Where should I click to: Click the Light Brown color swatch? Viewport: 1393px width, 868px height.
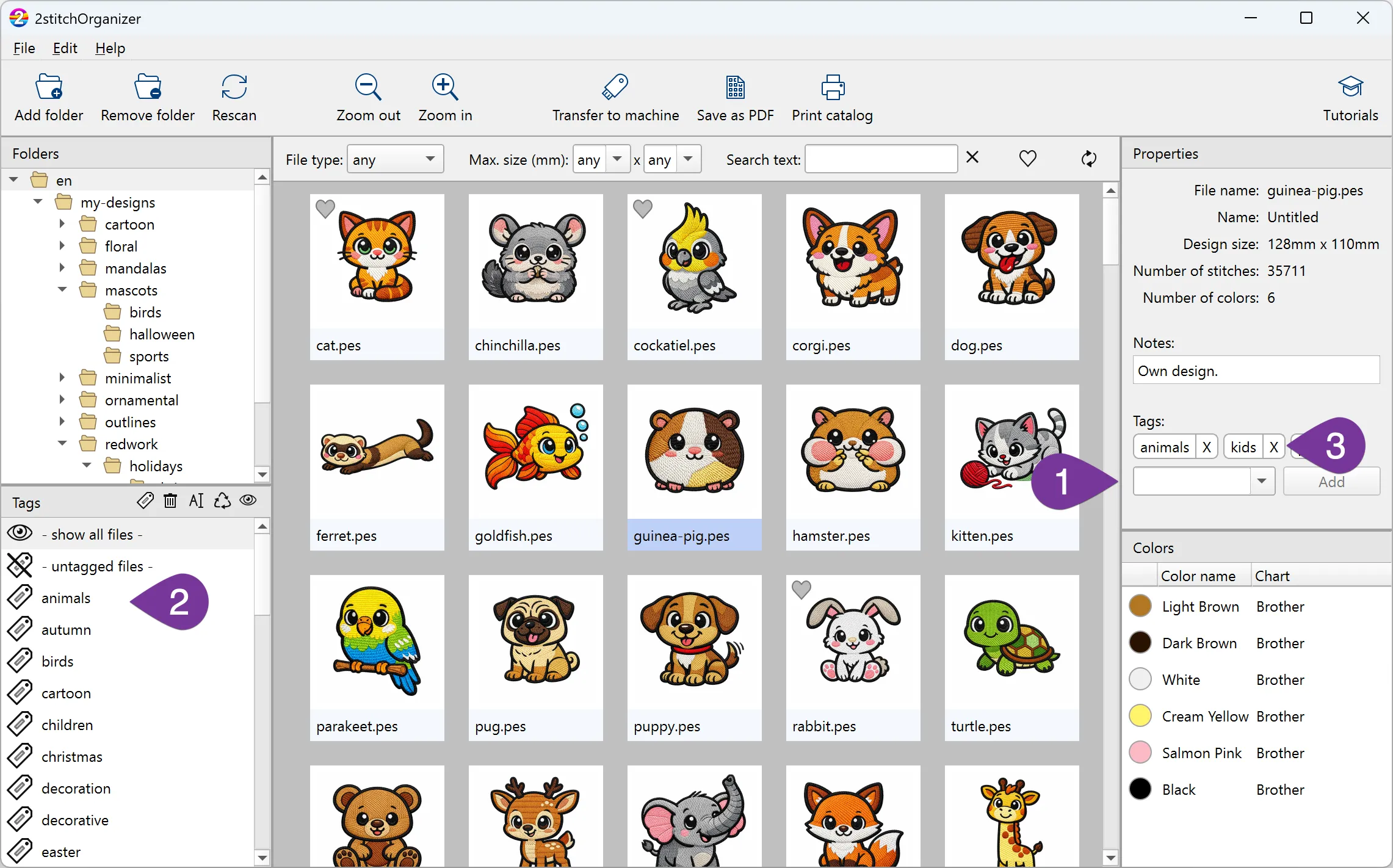click(1140, 606)
